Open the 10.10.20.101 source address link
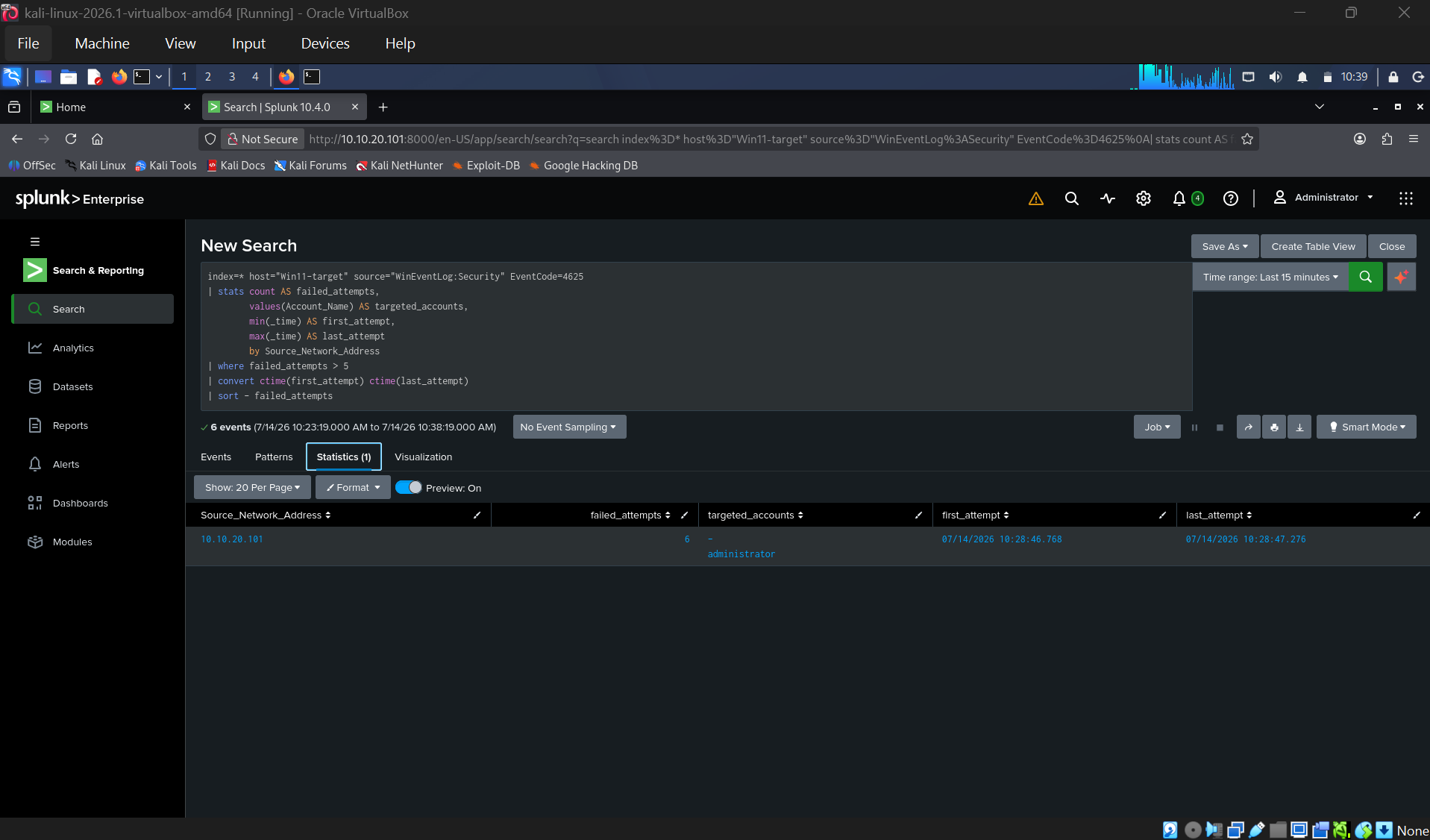Screen dimensions: 1430x840 [x=232, y=539]
